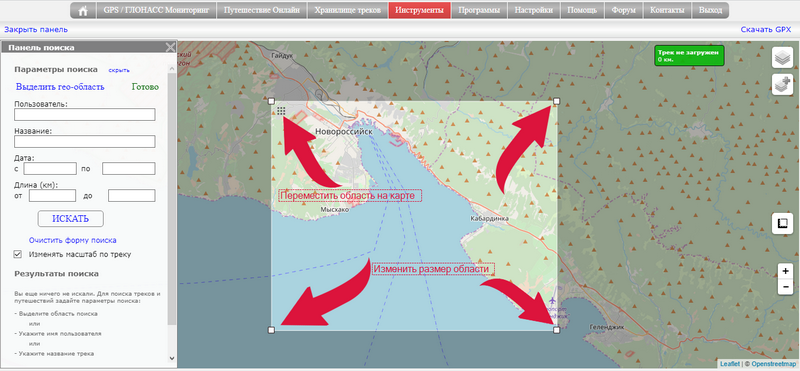Toggle 'Изменять масштаб по треку' checkbox
This screenshot has width=800, height=371.
[x=18, y=254]
